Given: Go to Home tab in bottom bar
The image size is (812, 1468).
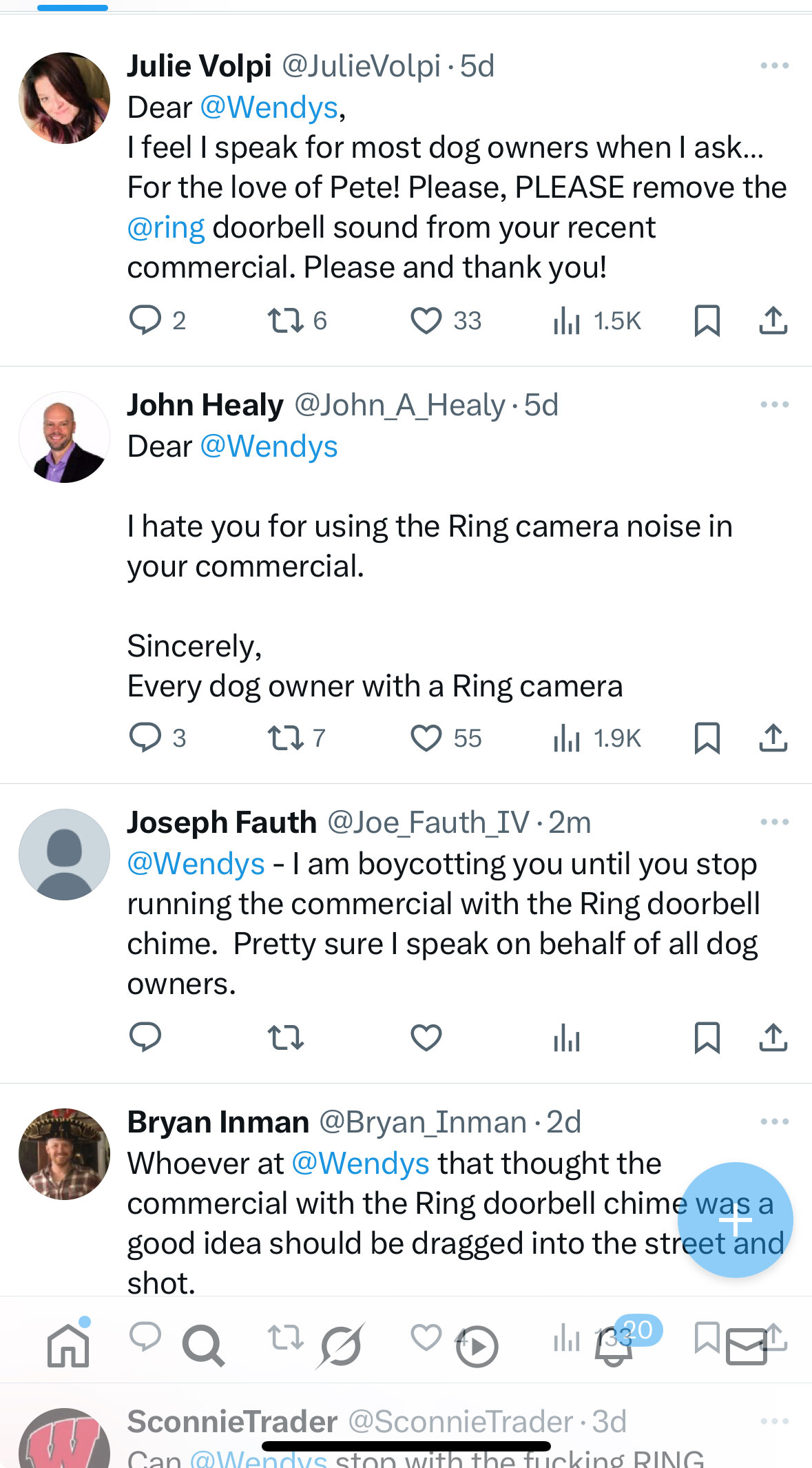Looking at the screenshot, I should (68, 1344).
